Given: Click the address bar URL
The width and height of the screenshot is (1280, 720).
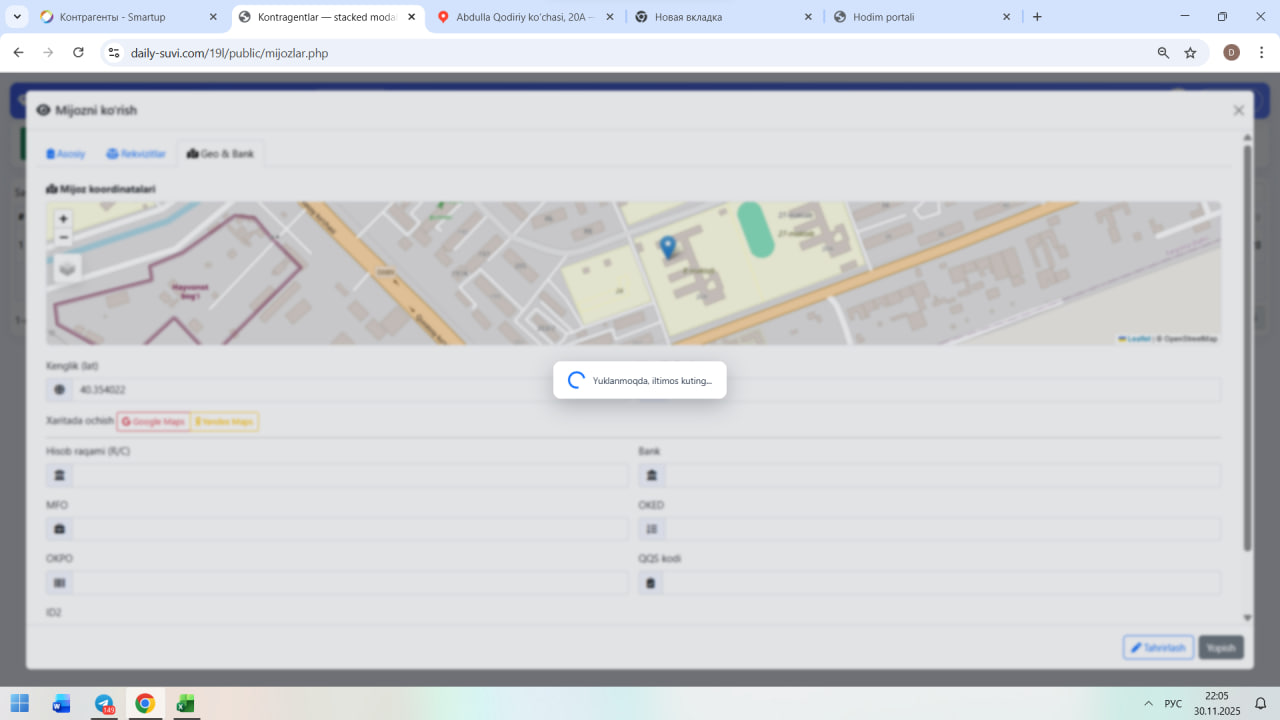Looking at the screenshot, I should tap(229, 53).
